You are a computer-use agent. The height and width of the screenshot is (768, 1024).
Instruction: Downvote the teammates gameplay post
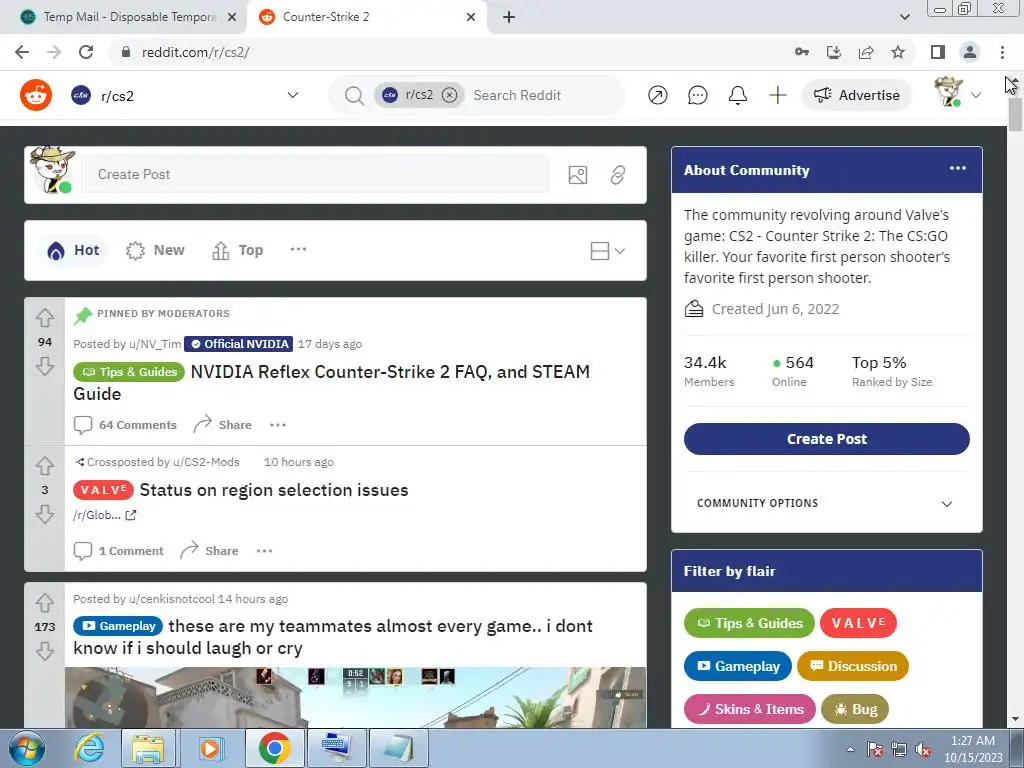[44, 650]
